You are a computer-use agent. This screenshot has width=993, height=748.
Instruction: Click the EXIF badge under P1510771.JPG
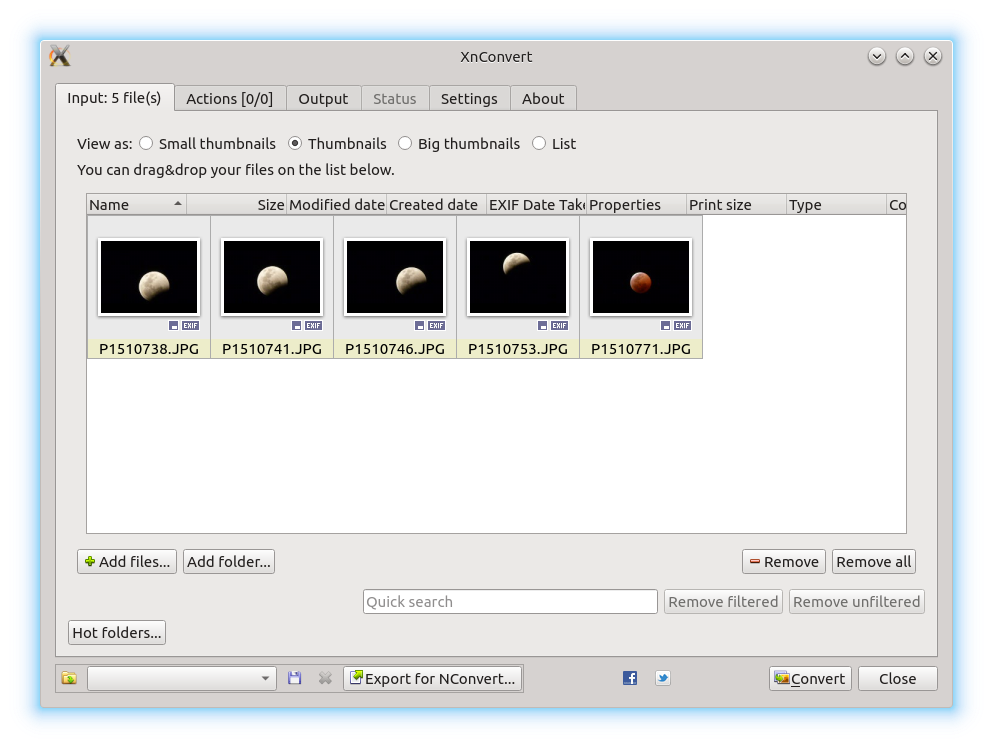click(682, 326)
